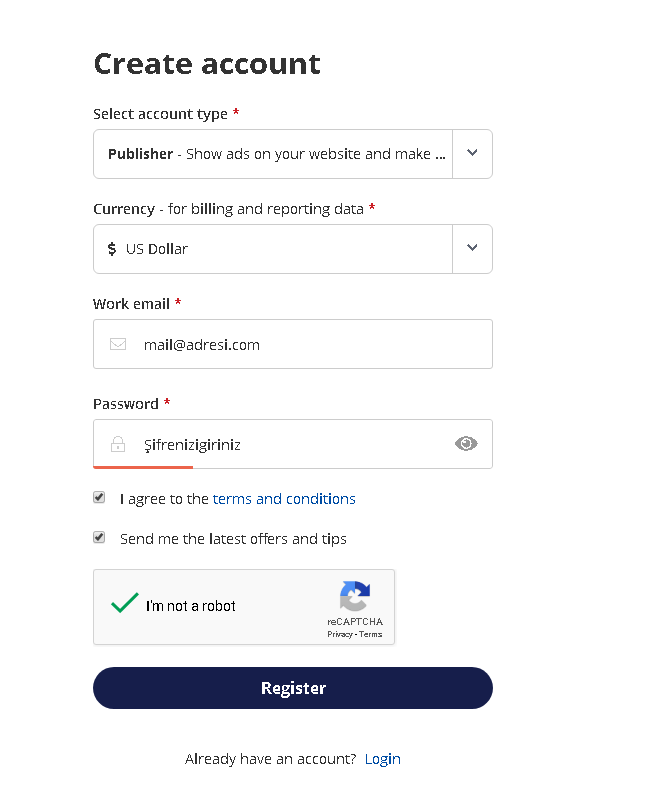The width and height of the screenshot is (666, 800).
Task: Focus the Work email input field
Action: tap(292, 344)
